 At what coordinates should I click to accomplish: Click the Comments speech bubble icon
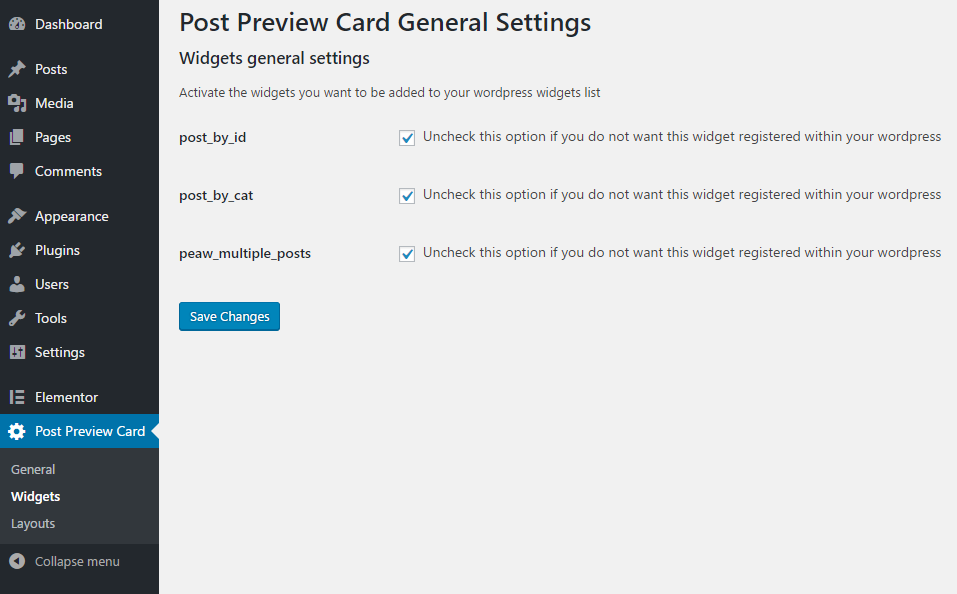pos(17,171)
